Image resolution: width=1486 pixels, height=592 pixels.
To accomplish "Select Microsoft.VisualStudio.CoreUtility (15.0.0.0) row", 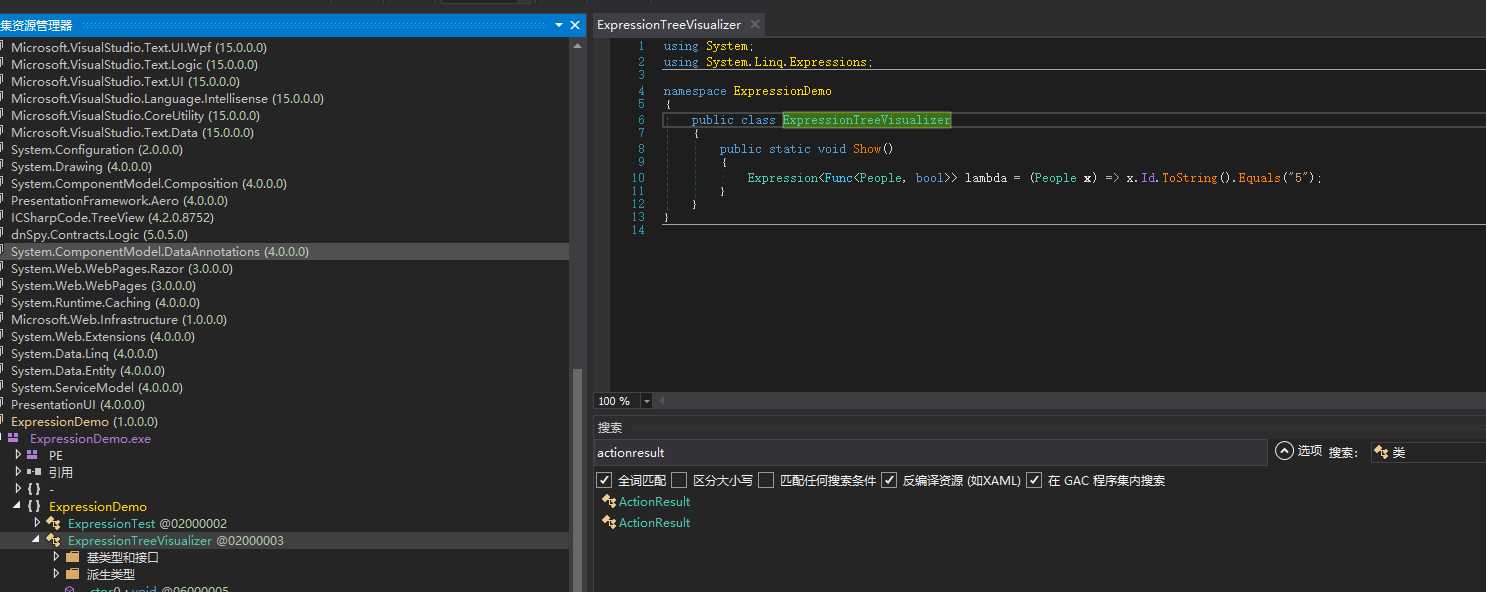I will click(x=285, y=115).
